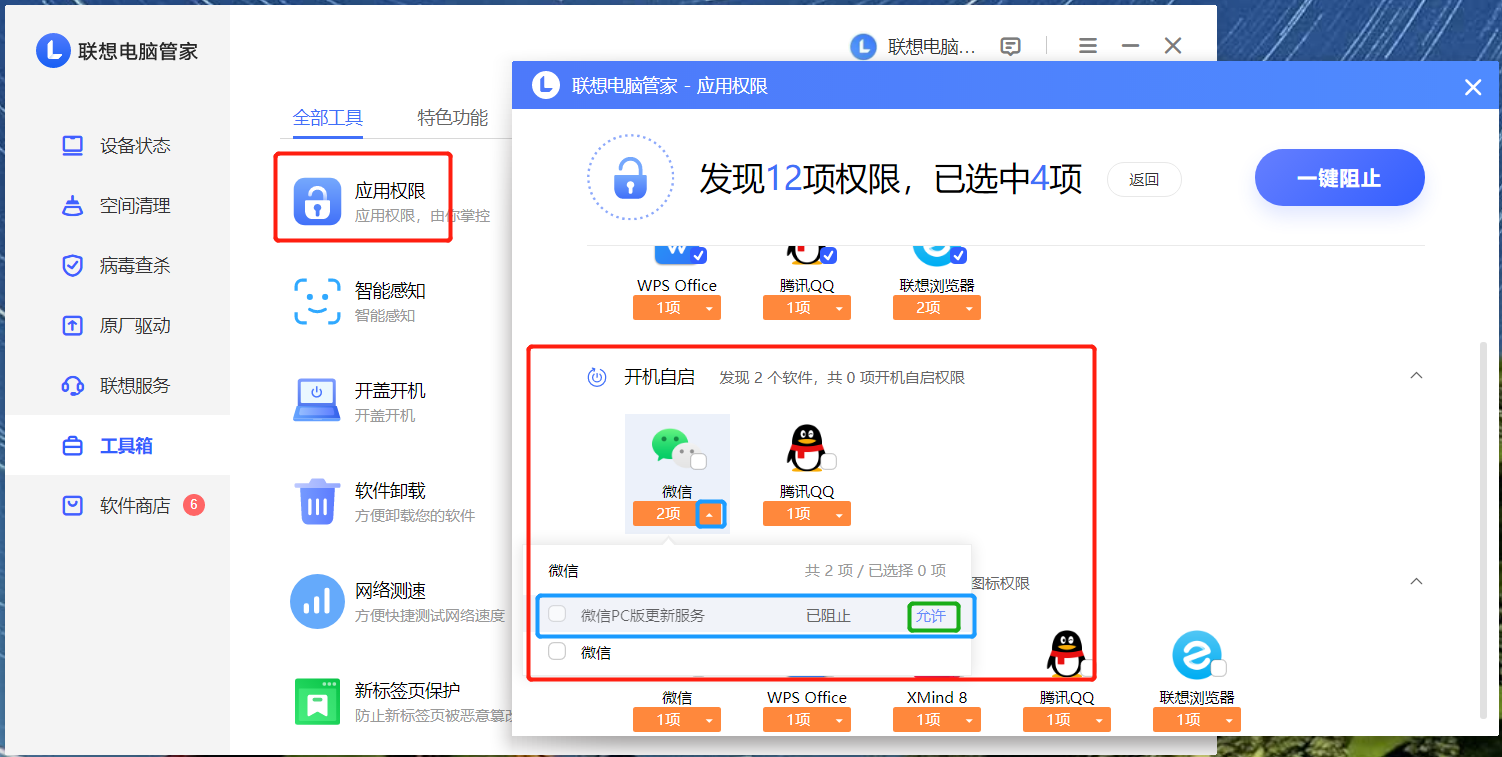Select the 病毒查杀 shield icon
Image resolution: width=1502 pixels, height=757 pixels.
[72, 266]
